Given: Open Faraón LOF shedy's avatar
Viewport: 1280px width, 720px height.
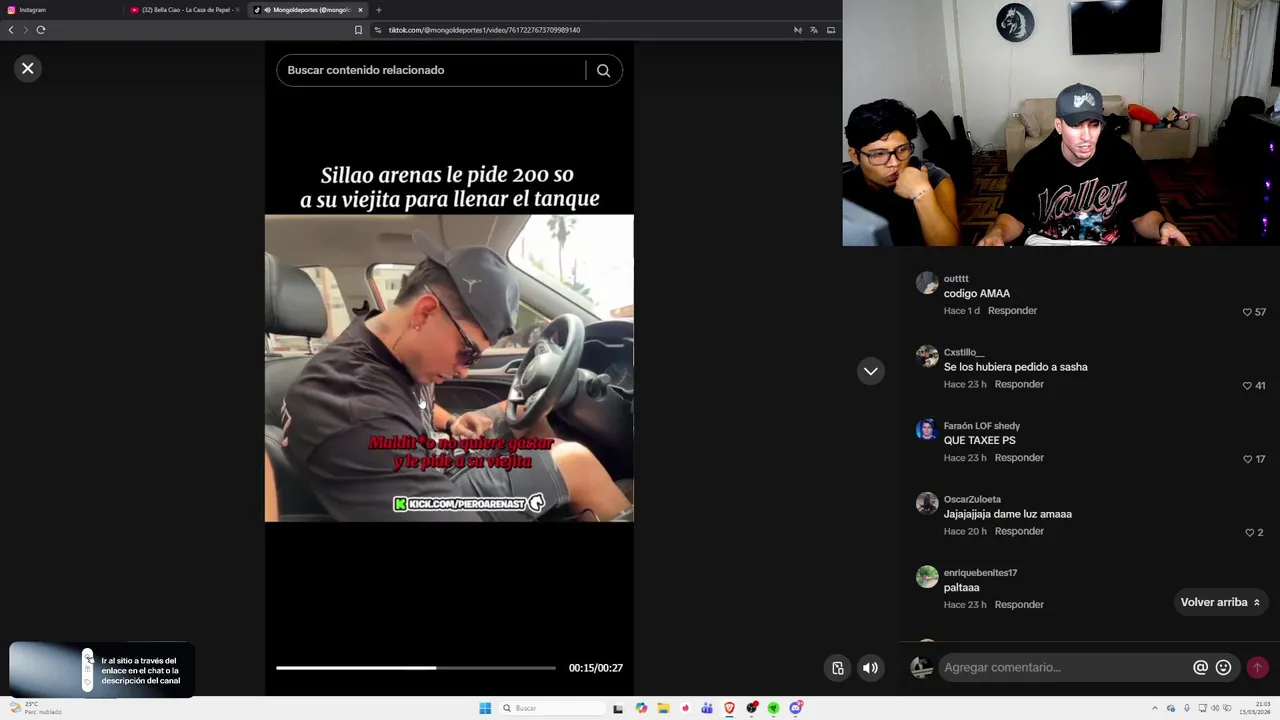Looking at the screenshot, I should [927, 430].
